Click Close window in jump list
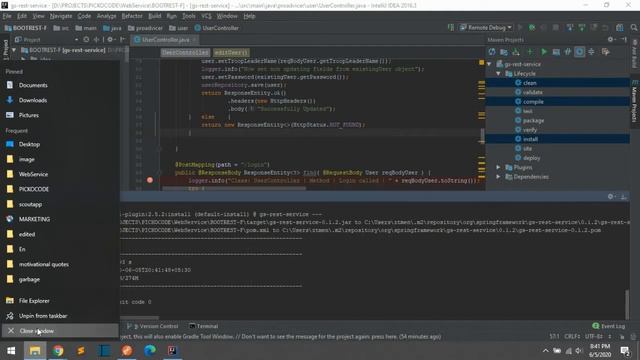Image resolution: width=640 pixels, height=360 pixels. tap(60, 331)
